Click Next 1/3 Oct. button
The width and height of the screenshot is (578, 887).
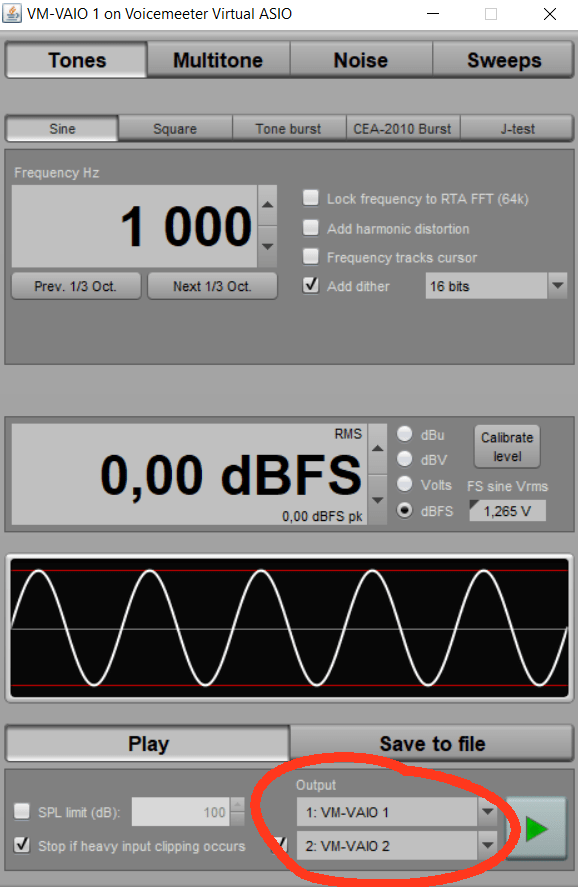[x=213, y=286]
